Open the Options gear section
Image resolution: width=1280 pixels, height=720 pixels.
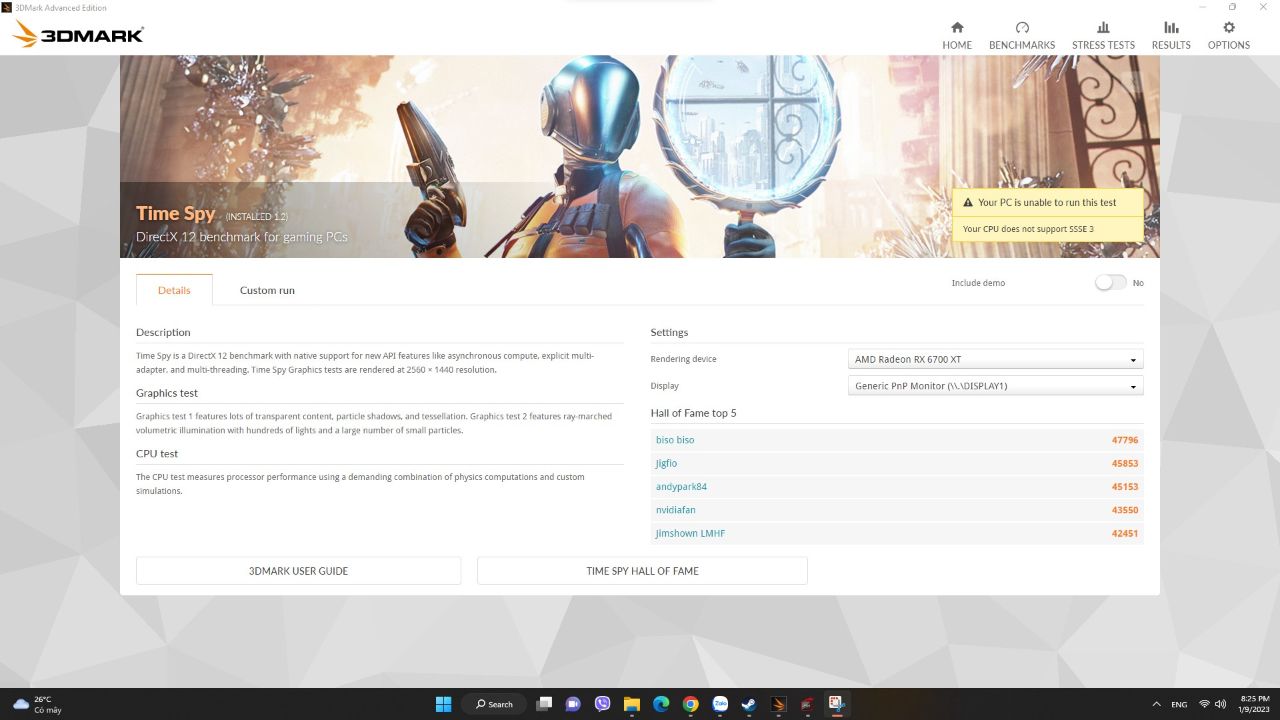(1229, 36)
